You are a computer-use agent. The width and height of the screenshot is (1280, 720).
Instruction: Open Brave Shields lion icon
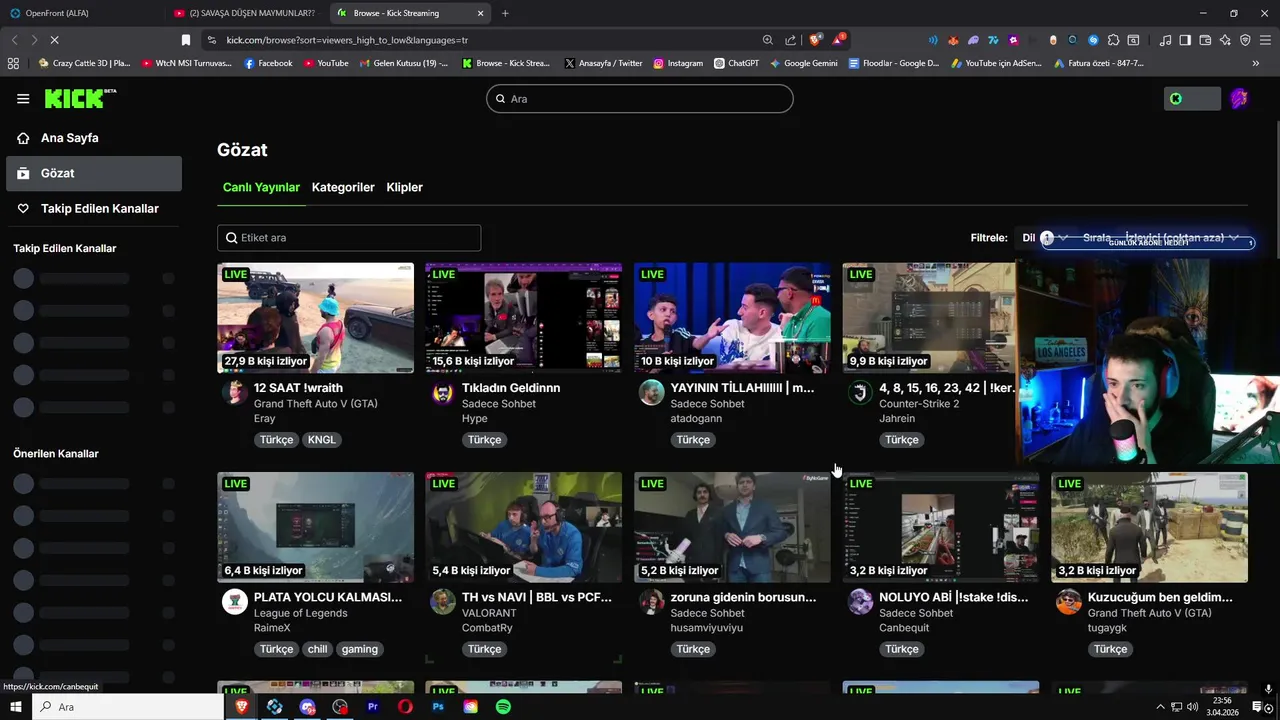tap(815, 40)
